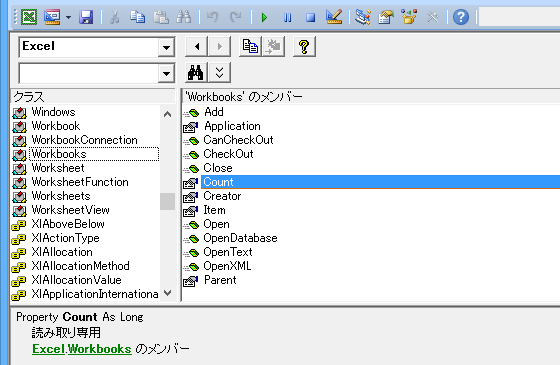Viewport: 560px width, 365px height.
Task: Click the toolbar Copy icon
Action: [x=138, y=17]
